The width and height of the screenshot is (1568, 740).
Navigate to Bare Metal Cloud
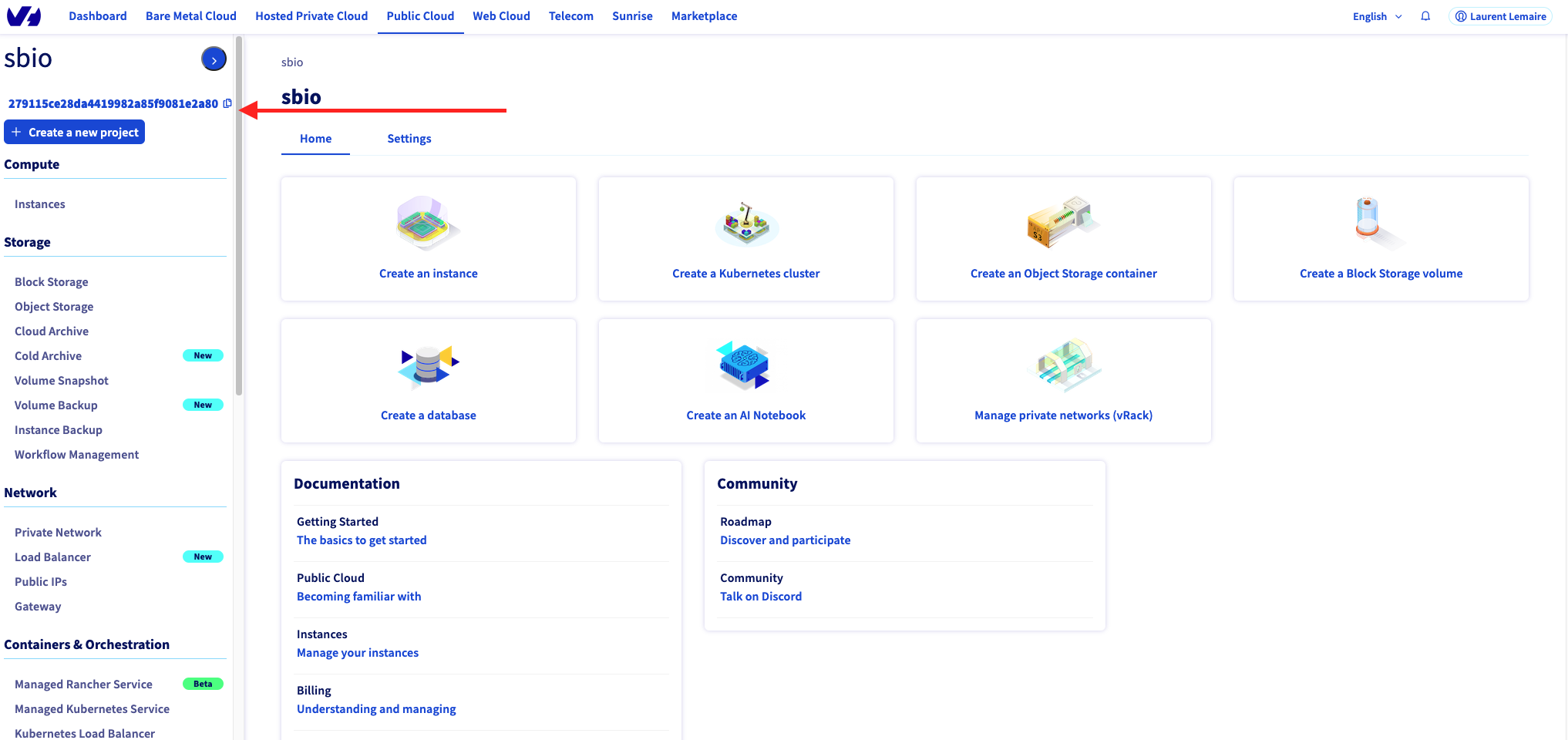point(190,15)
